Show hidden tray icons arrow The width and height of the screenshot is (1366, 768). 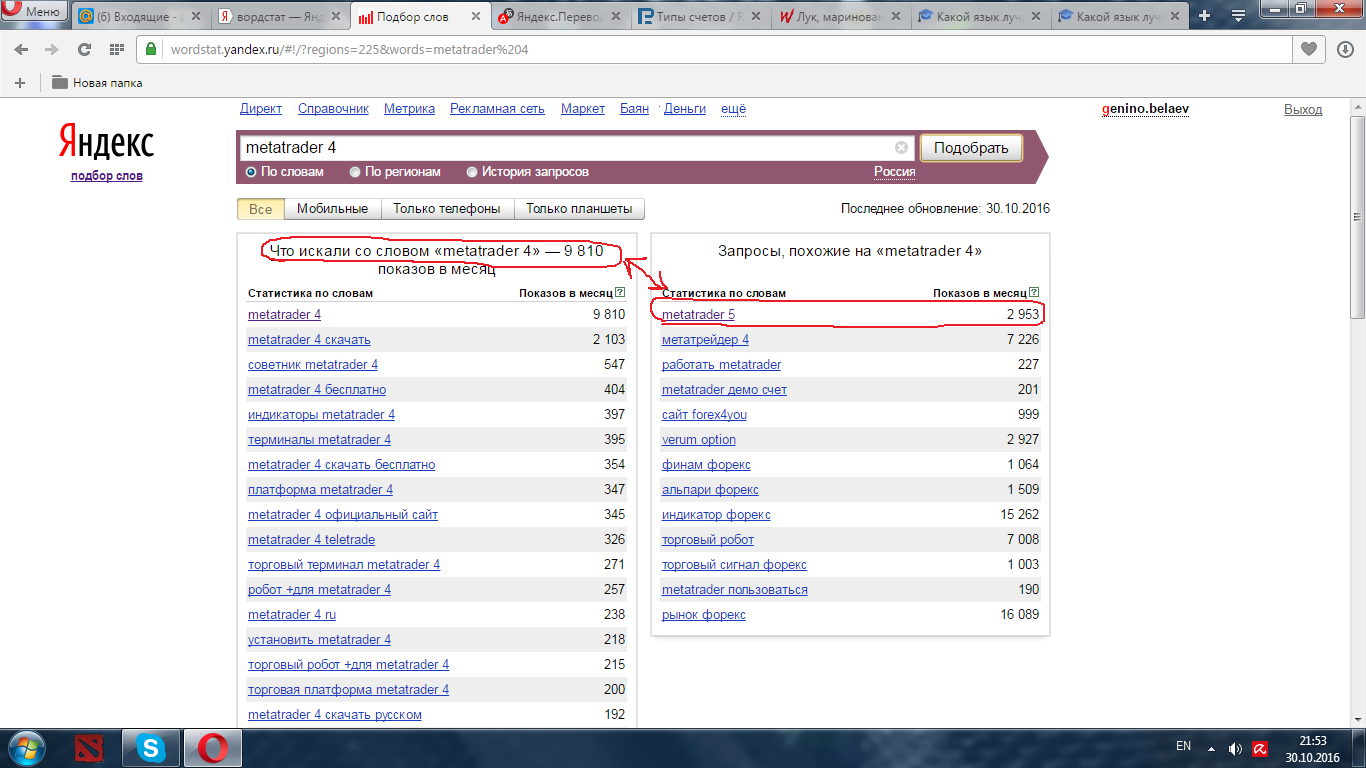(1211, 747)
